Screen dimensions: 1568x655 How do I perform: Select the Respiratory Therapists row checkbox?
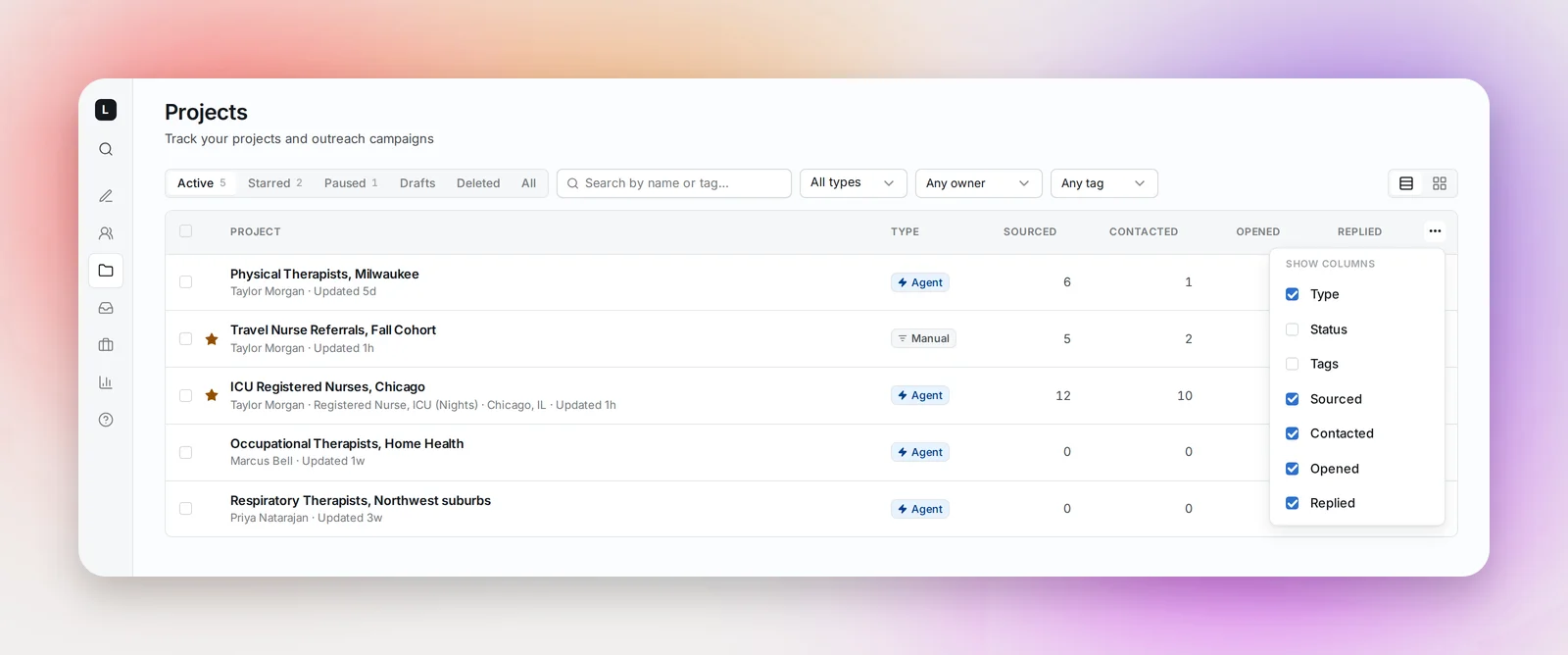pyautogui.click(x=185, y=509)
